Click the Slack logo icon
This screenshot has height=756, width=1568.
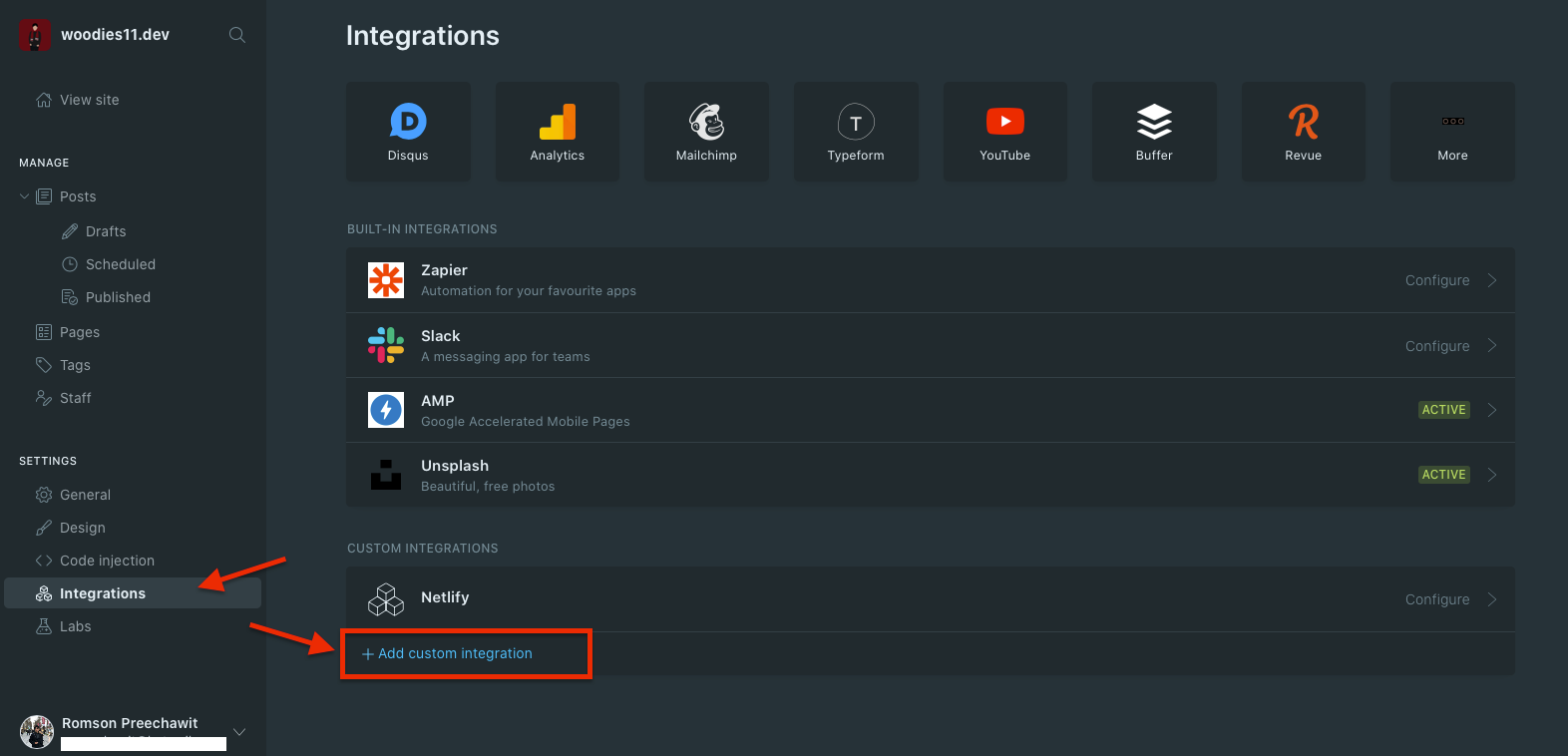pos(386,345)
